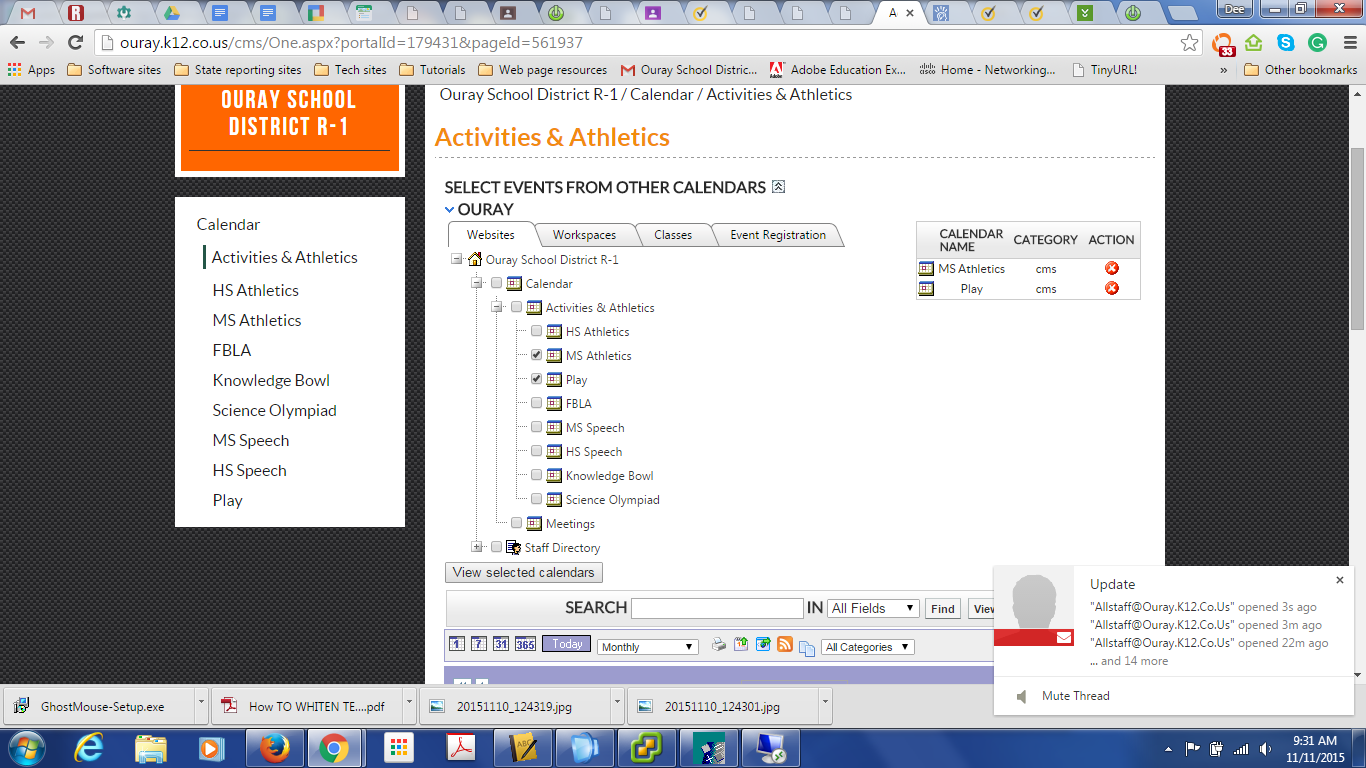
Task: Uncheck the Play calendar checkbox
Action: click(537, 379)
